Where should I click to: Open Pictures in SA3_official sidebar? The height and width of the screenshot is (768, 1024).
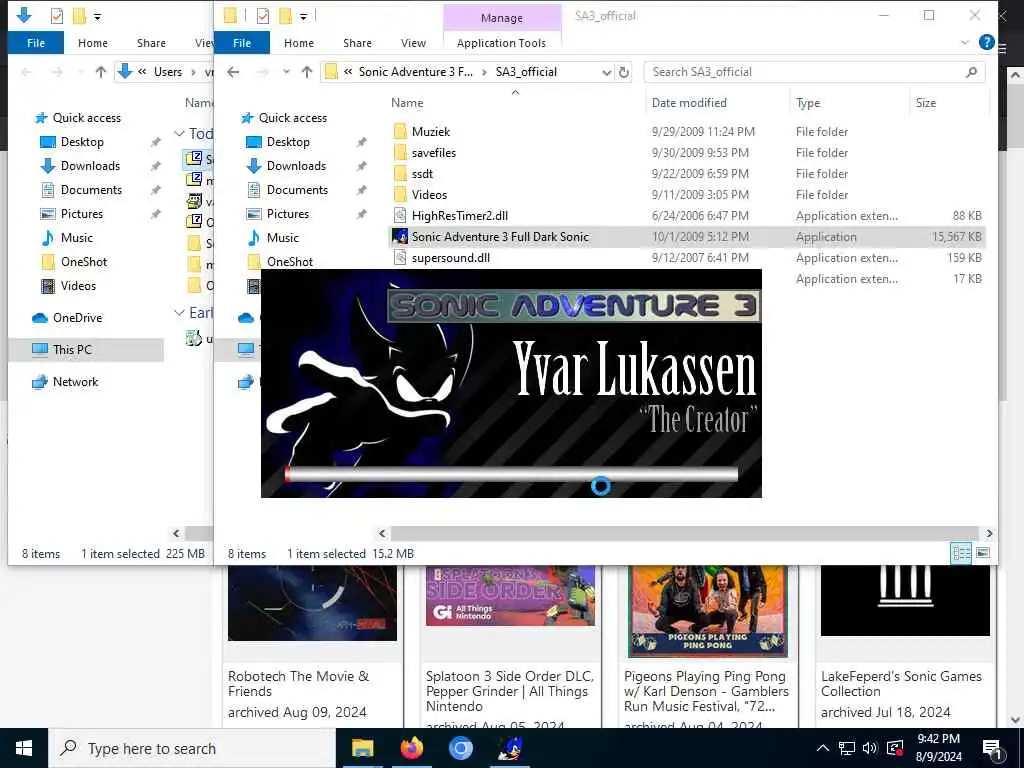click(287, 214)
